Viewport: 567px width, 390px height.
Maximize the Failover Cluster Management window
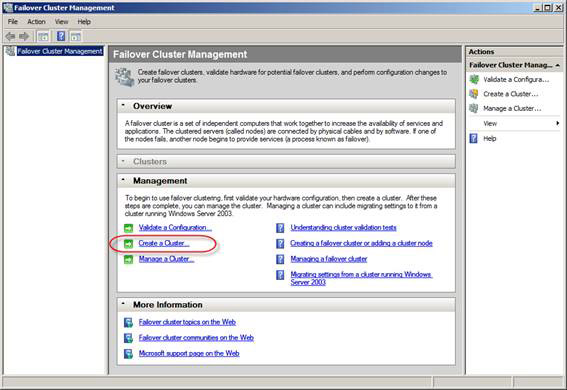547,8
